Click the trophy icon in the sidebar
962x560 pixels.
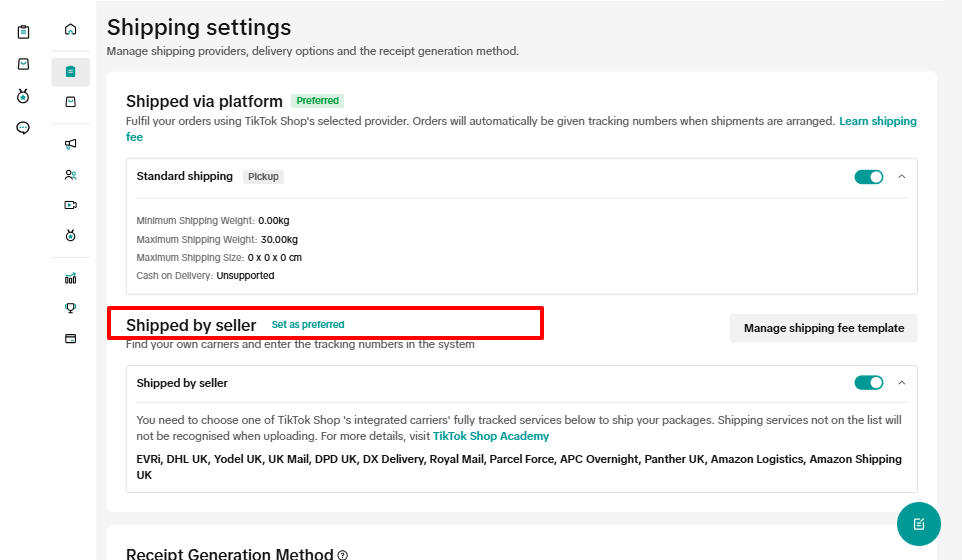point(70,308)
